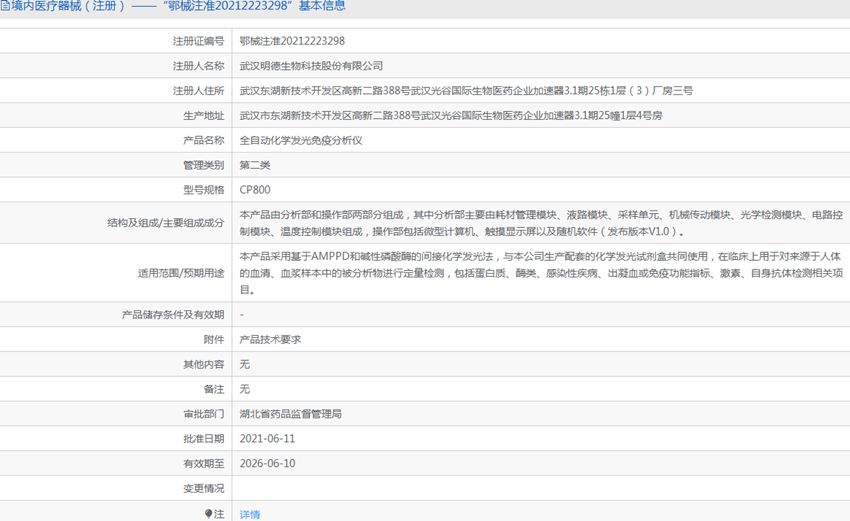
Task: Click expiry date 2026-06-10
Action: (x=267, y=464)
